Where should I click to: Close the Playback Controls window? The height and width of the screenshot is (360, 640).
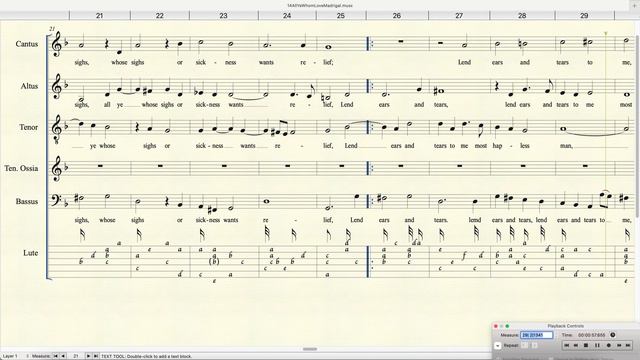(x=496, y=326)
